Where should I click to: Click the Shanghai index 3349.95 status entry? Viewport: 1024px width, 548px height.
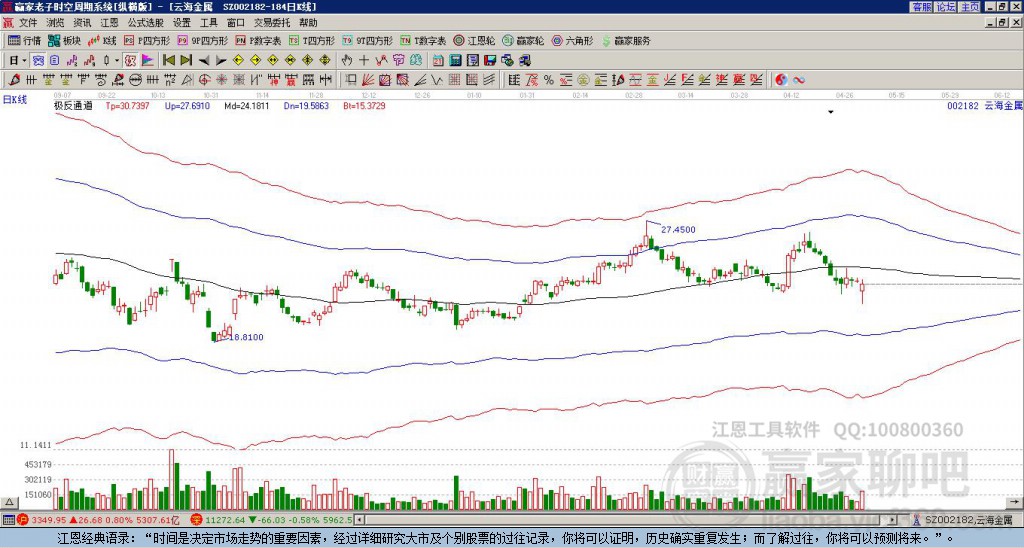(x=98, y=520)
